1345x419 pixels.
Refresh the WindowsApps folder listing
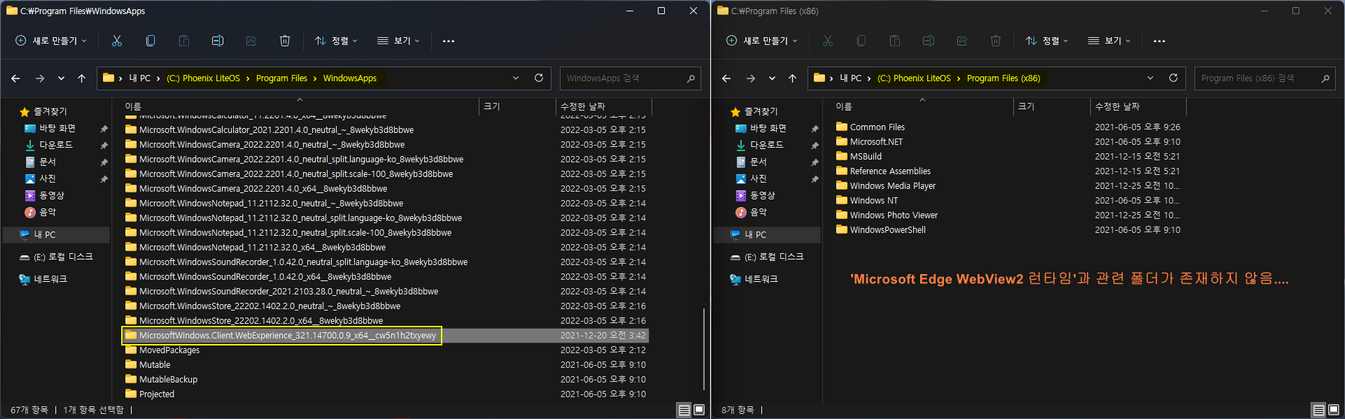[539, 78]
